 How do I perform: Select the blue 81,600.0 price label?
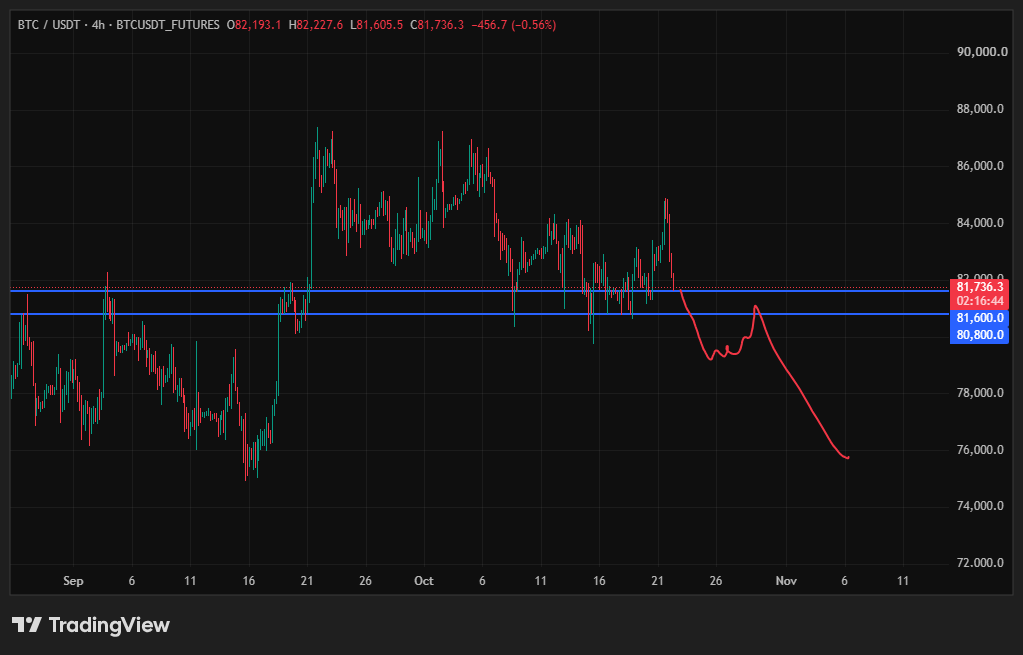[x=979, y=318]
